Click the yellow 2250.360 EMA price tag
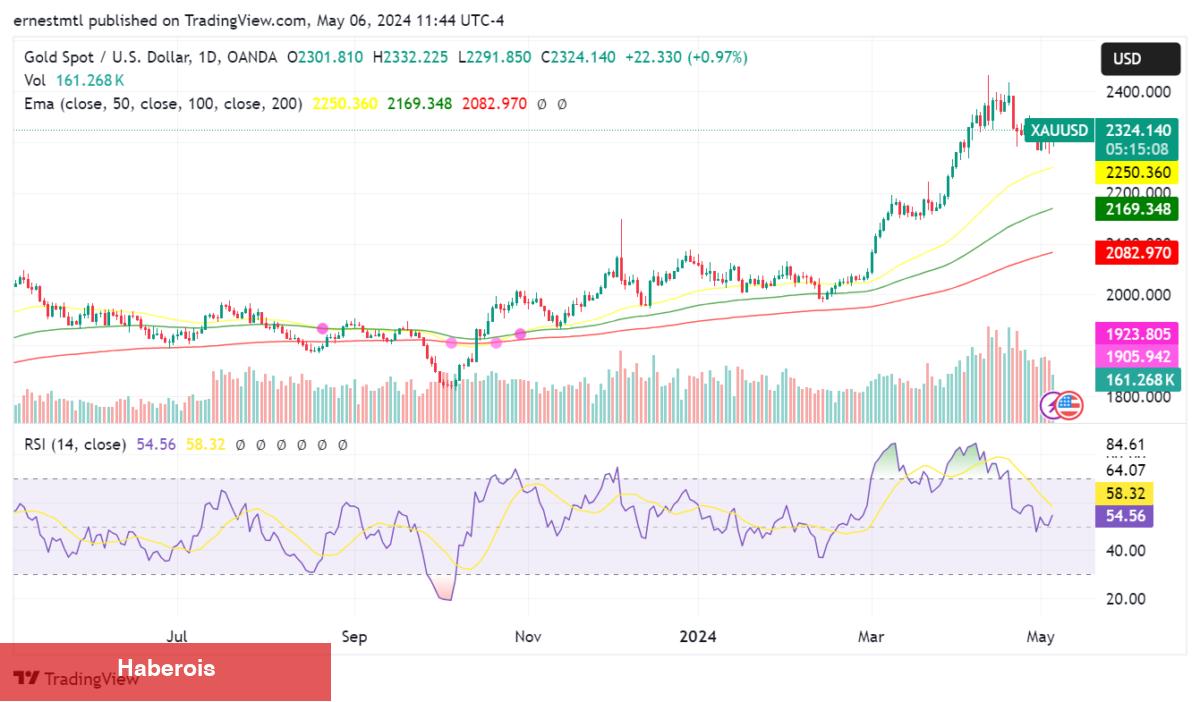 pos(1138,172)
